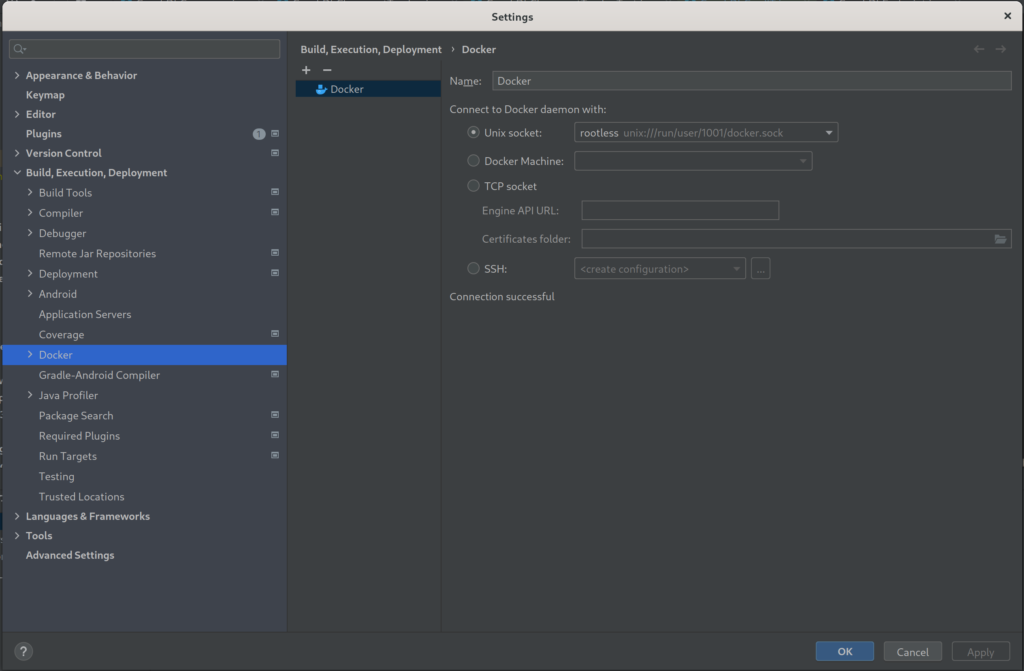1024x671 pixels.
Task: Select the Unix socket radio button
Action: 473,133
